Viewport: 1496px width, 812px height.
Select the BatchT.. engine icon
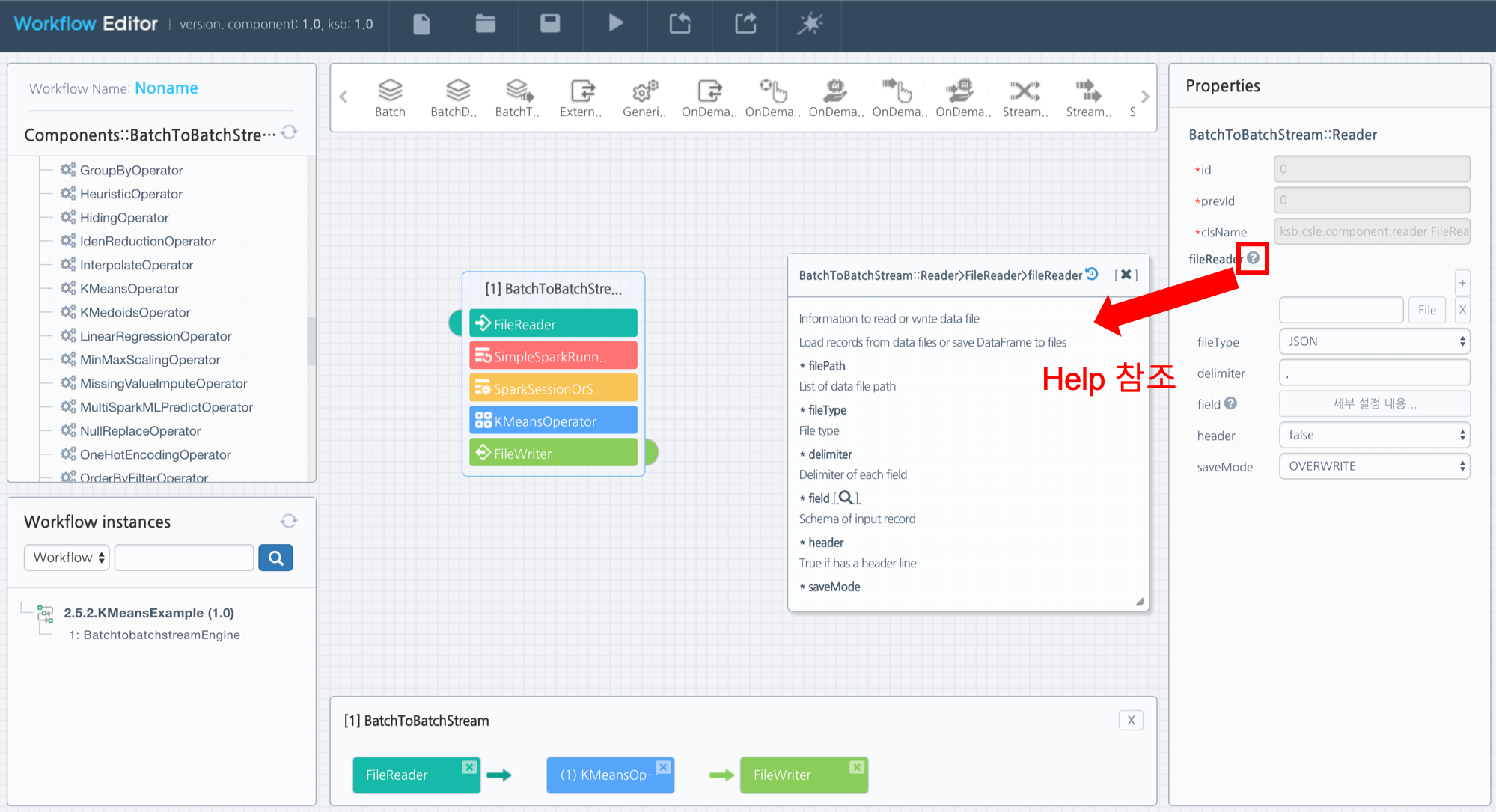(x=518, y=98)
